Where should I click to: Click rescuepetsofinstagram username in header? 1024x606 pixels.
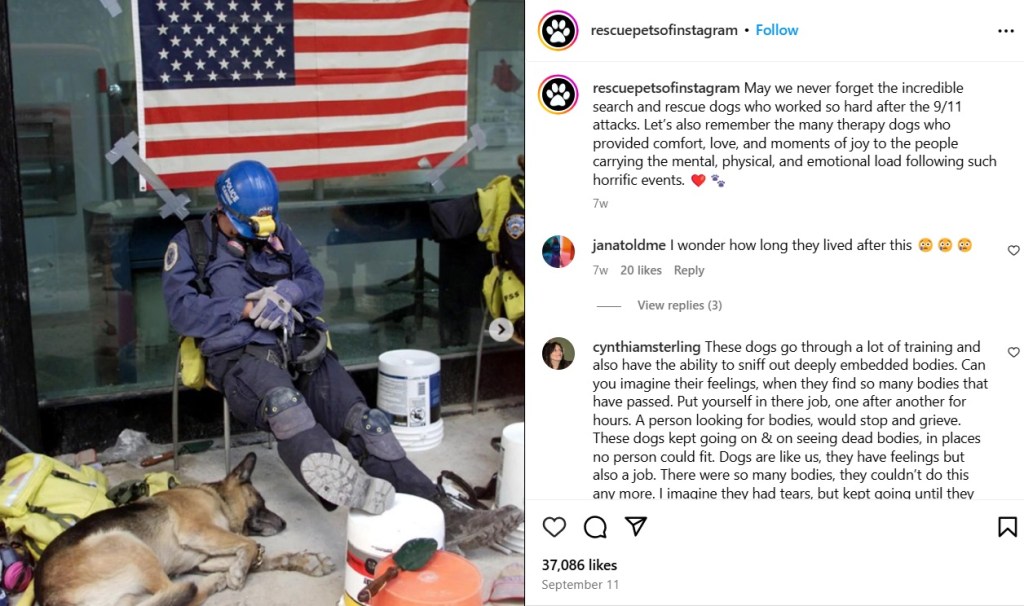(664, 30)
